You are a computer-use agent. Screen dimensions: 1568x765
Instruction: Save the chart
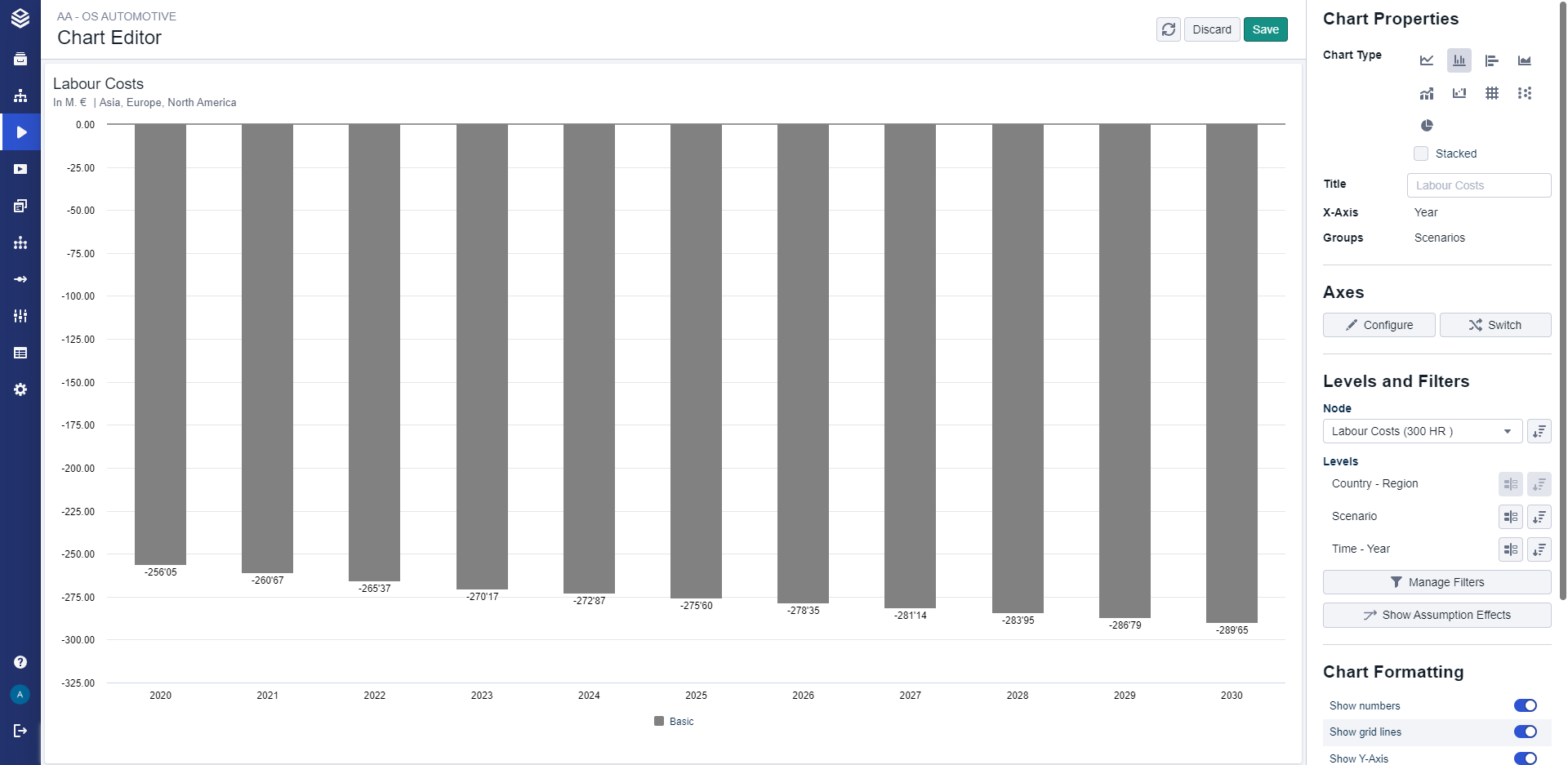1265,29
